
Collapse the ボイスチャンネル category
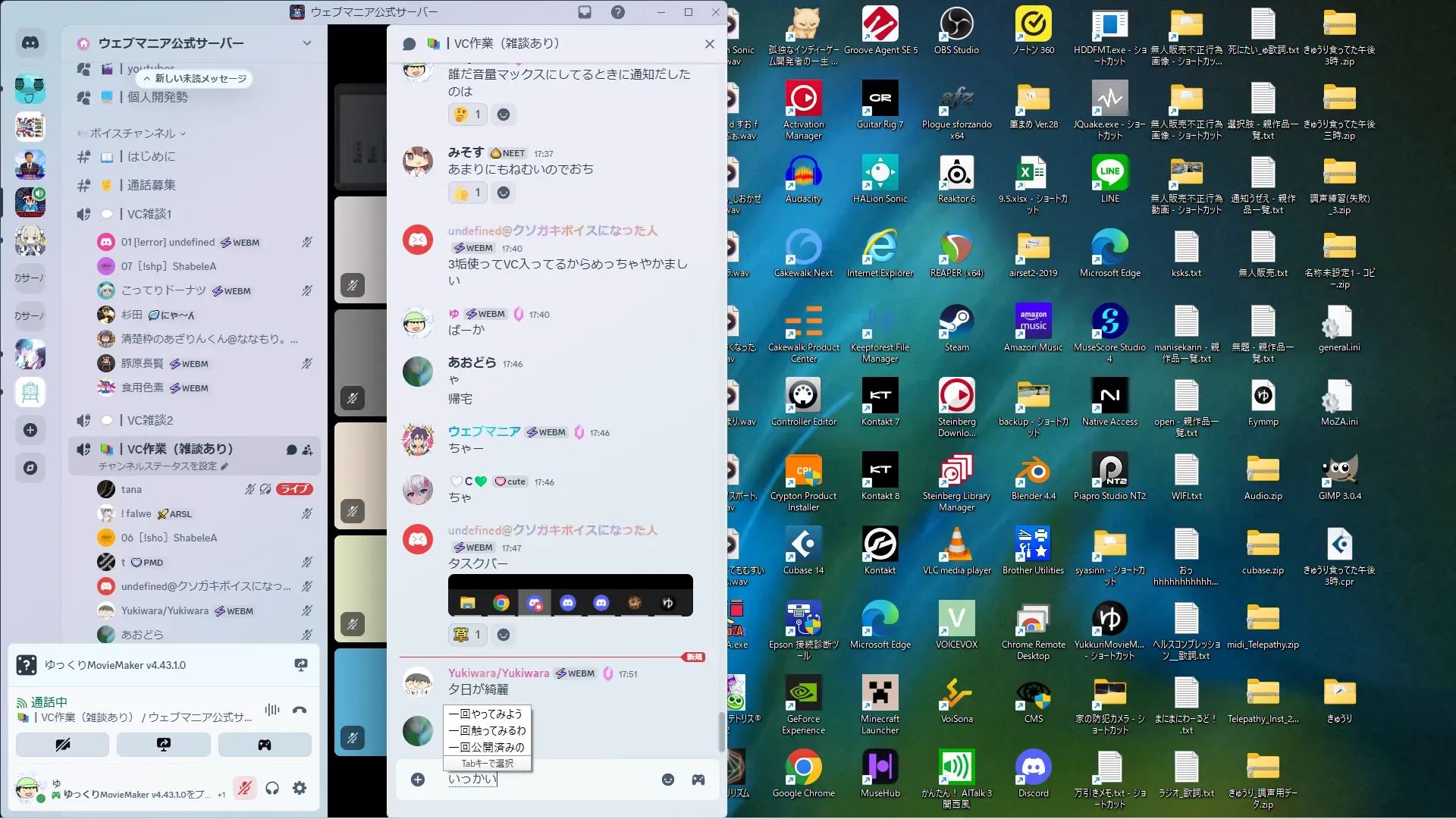(x=133, y=133)
